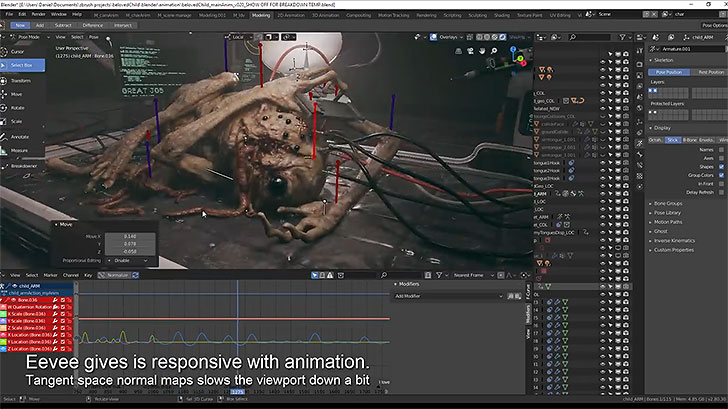
Task: Switch to wireframe shading mode
Action: [x=480, y=37]
